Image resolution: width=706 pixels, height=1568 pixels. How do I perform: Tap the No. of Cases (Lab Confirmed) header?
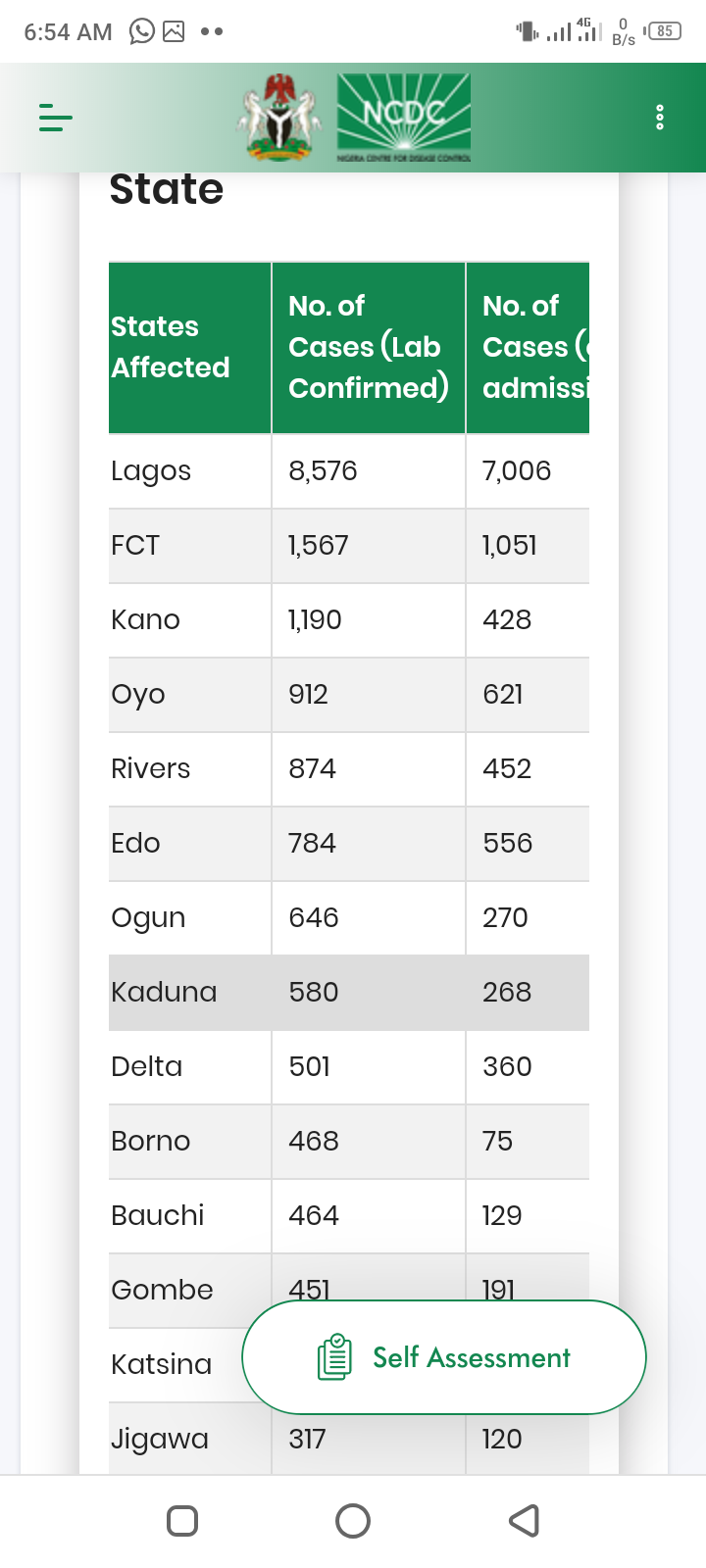[x=368, y=347]
